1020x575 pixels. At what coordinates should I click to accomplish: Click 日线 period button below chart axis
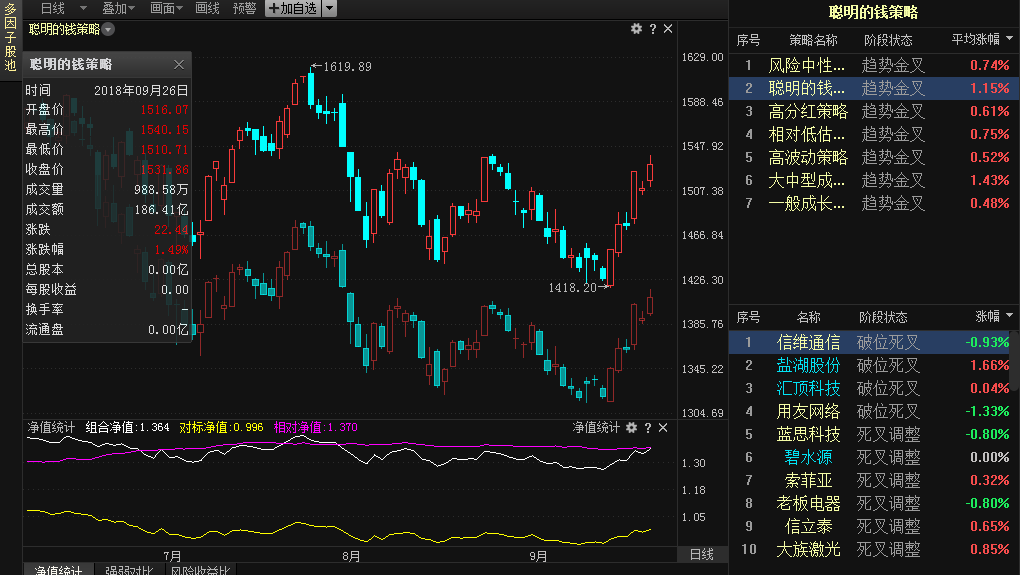701,554
